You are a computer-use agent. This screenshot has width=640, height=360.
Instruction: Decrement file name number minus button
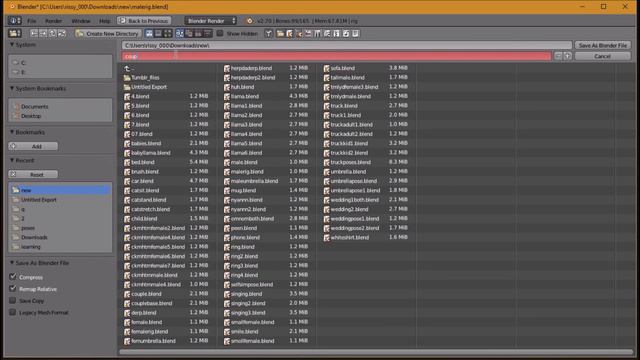(x=558, y=56)
